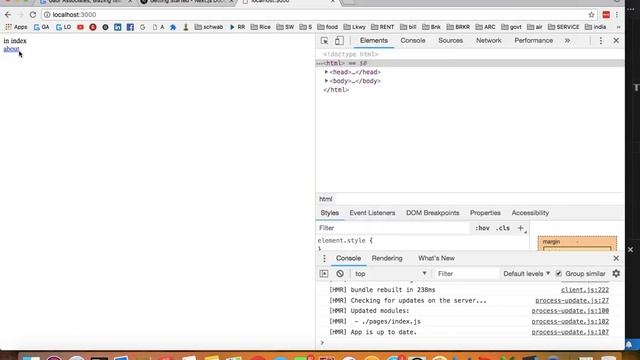The image size is (640, 360).
Task: Click the console Filter field
Action: pyautogui.click(x=467, y=274)
